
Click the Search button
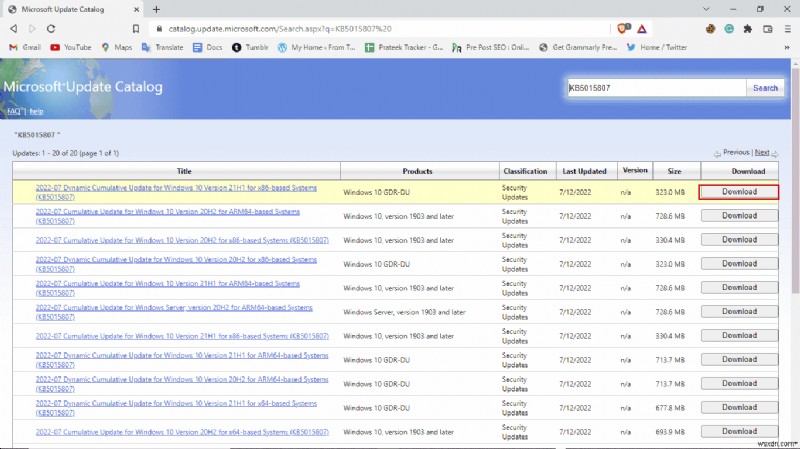[765, 88]
